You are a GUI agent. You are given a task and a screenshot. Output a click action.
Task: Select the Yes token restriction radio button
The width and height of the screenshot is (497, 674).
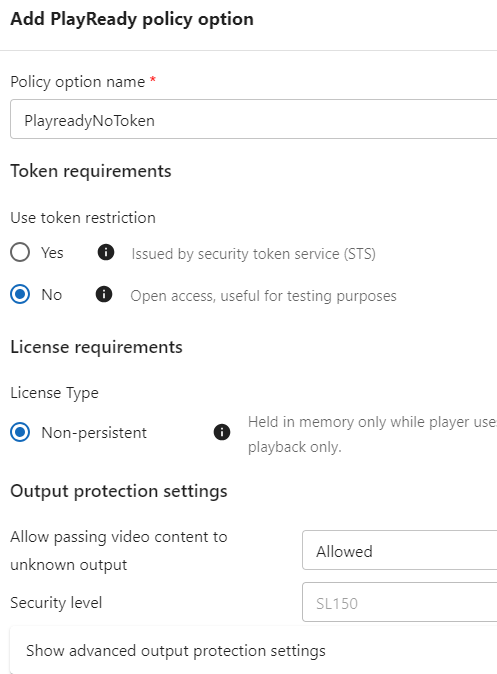point(20,252)
